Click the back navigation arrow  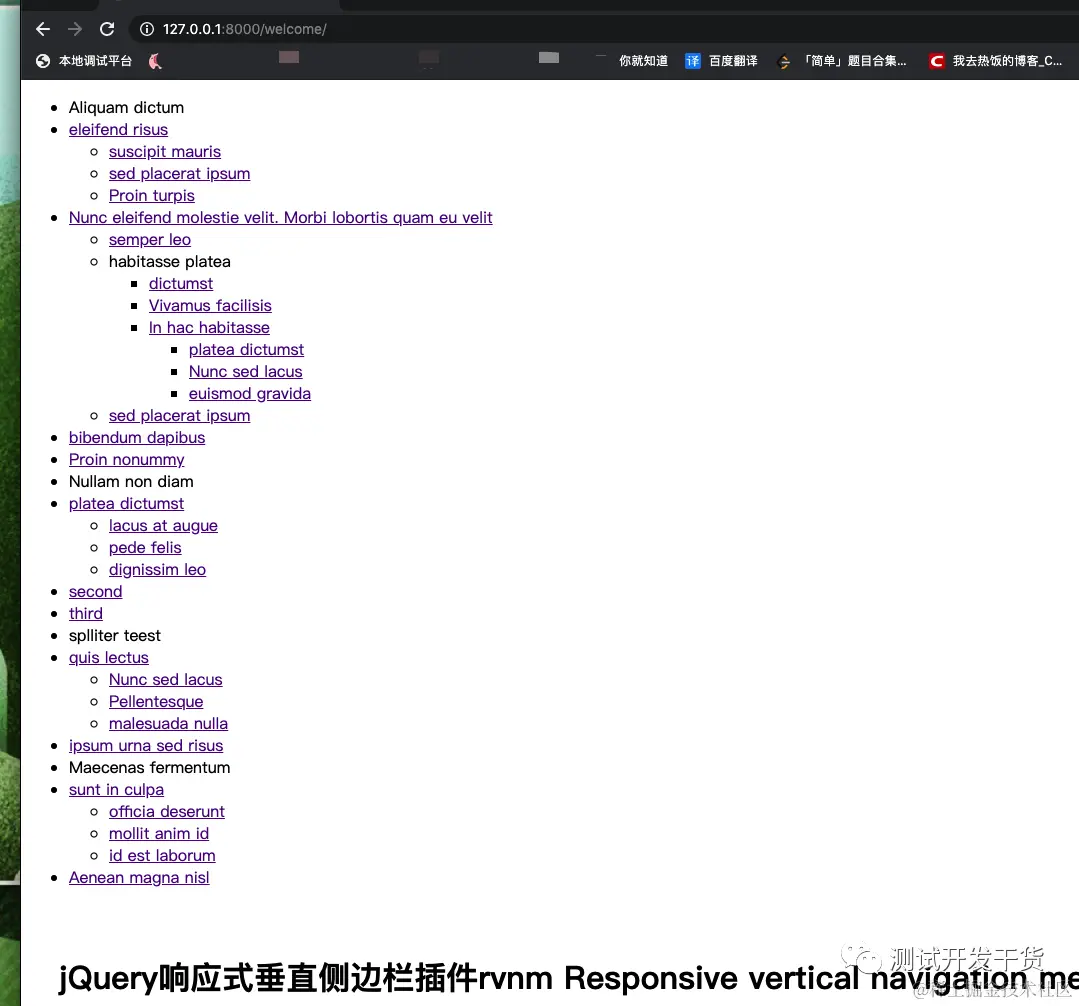tap(42, 29)
